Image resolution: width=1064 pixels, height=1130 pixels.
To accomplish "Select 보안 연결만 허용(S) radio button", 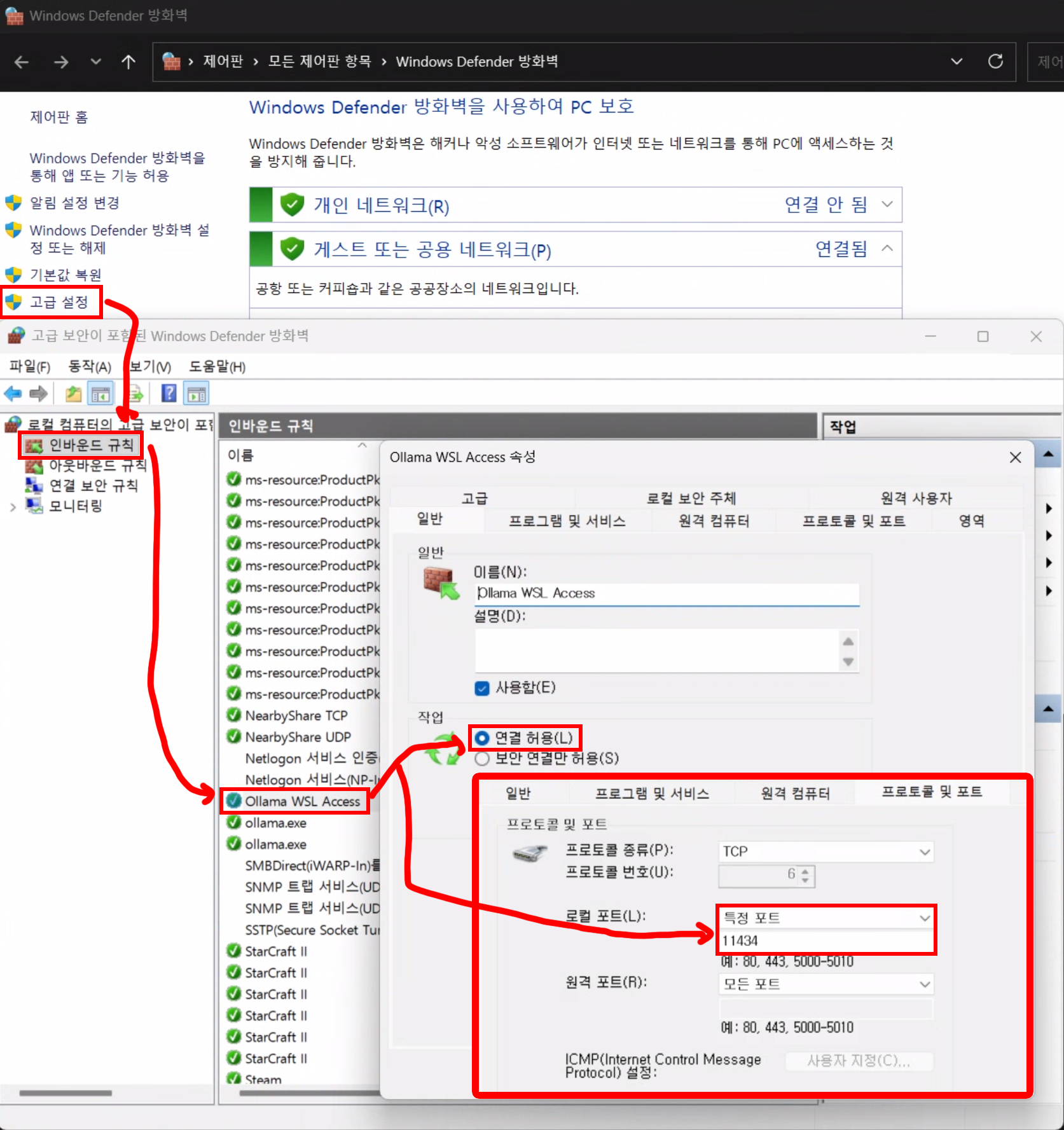I will 482,759.
